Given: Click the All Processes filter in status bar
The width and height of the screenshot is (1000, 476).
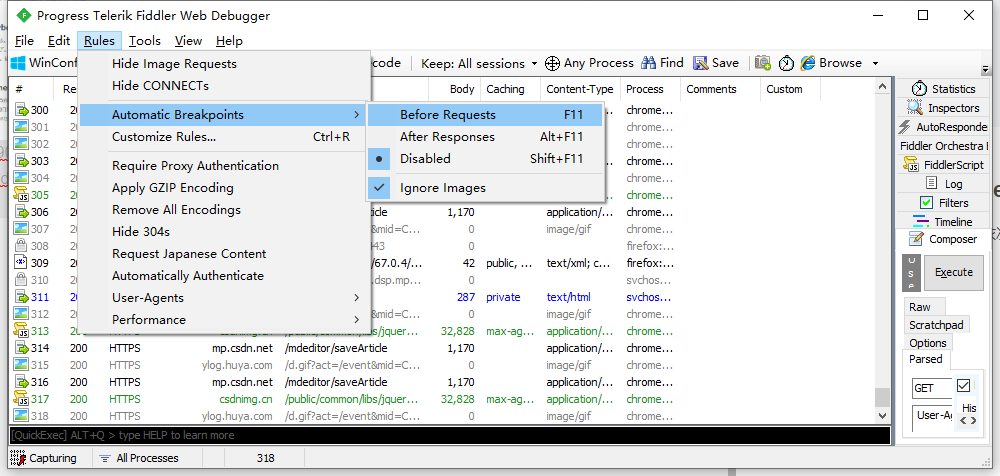Looking at the screenshot, I should tap(139, 458).
